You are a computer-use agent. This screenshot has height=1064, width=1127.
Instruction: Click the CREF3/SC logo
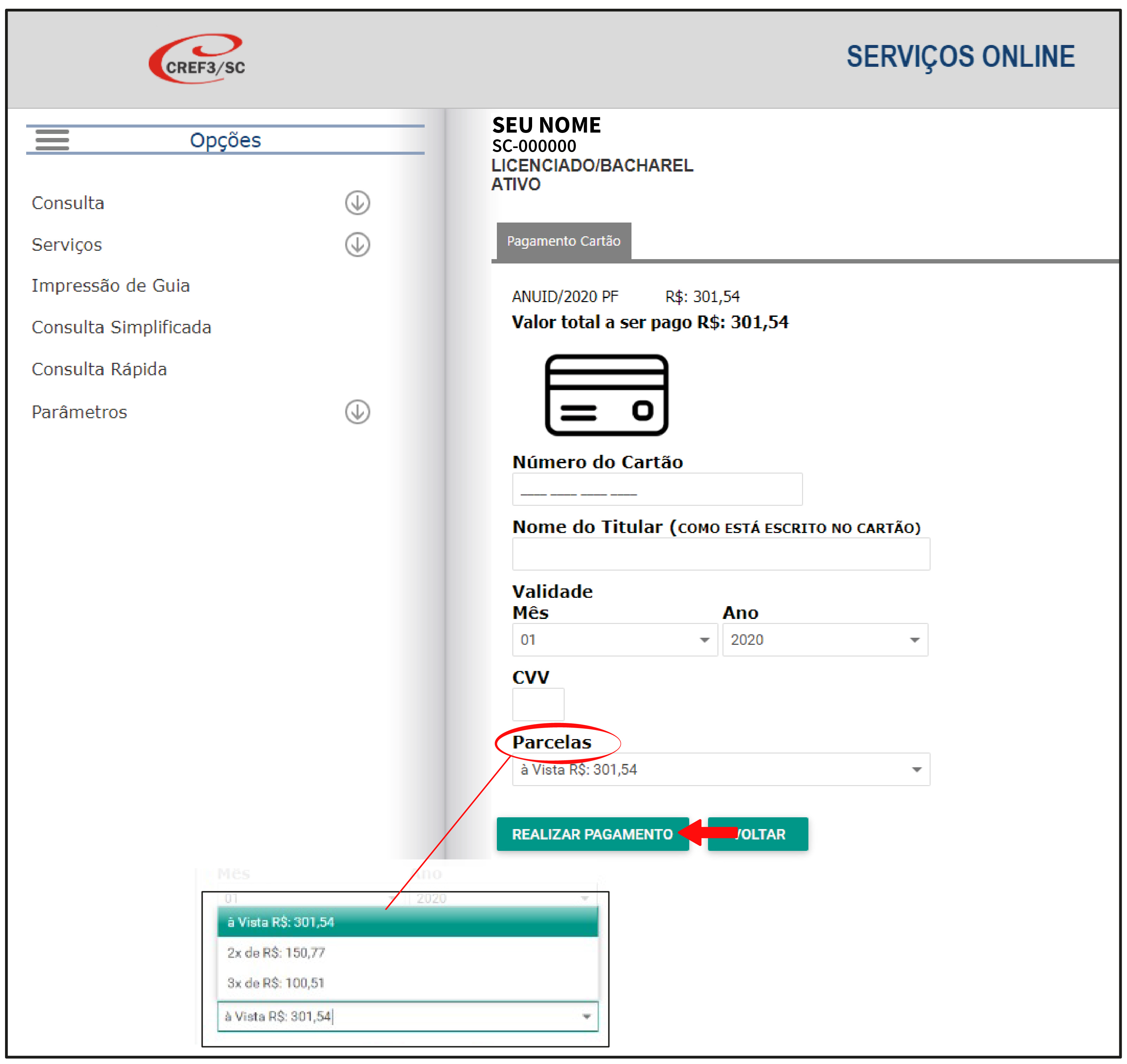coord(197,59)
